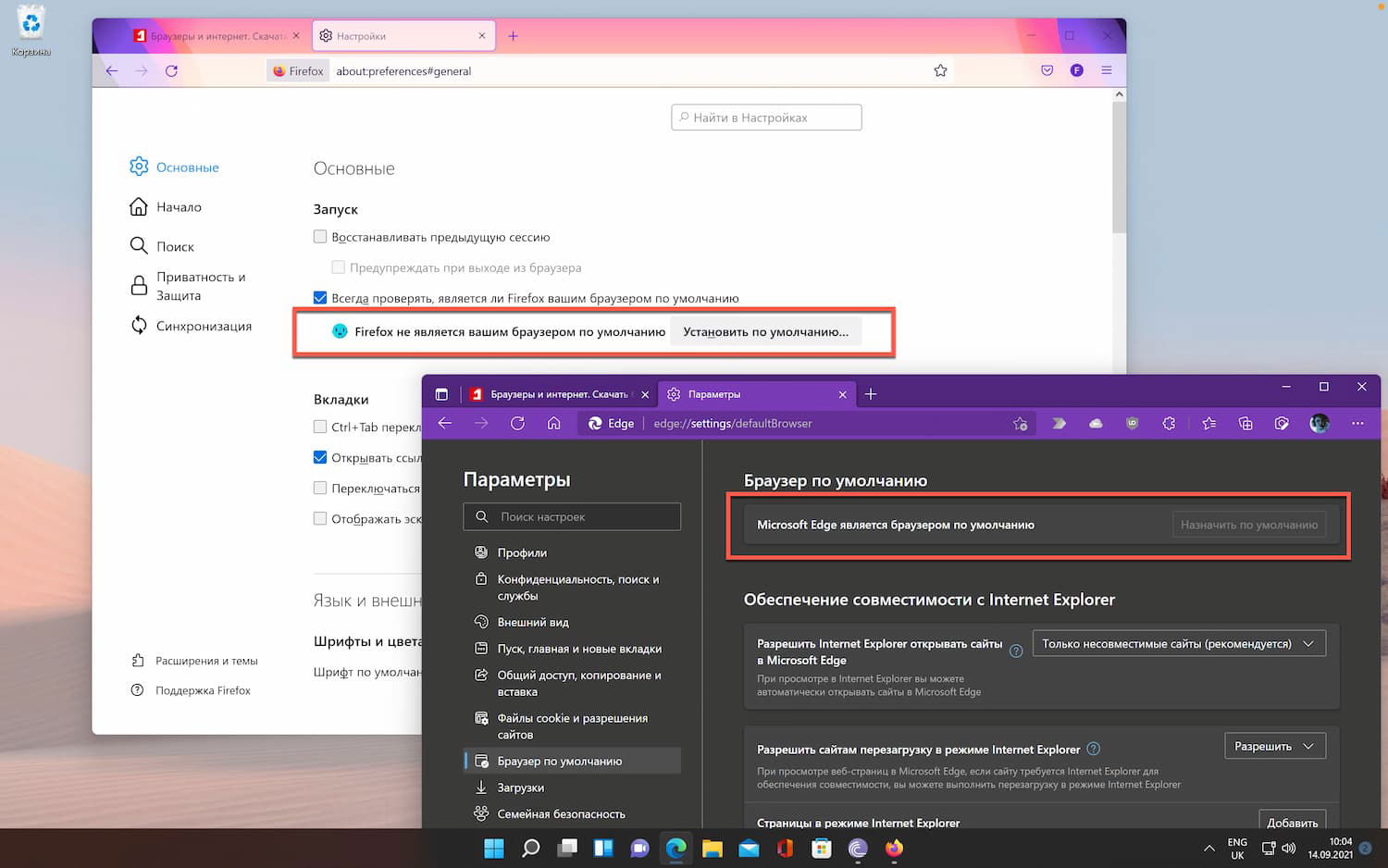
Task: Open 'Поддержка Firefox' link
Action: click(x=191, y=690)
